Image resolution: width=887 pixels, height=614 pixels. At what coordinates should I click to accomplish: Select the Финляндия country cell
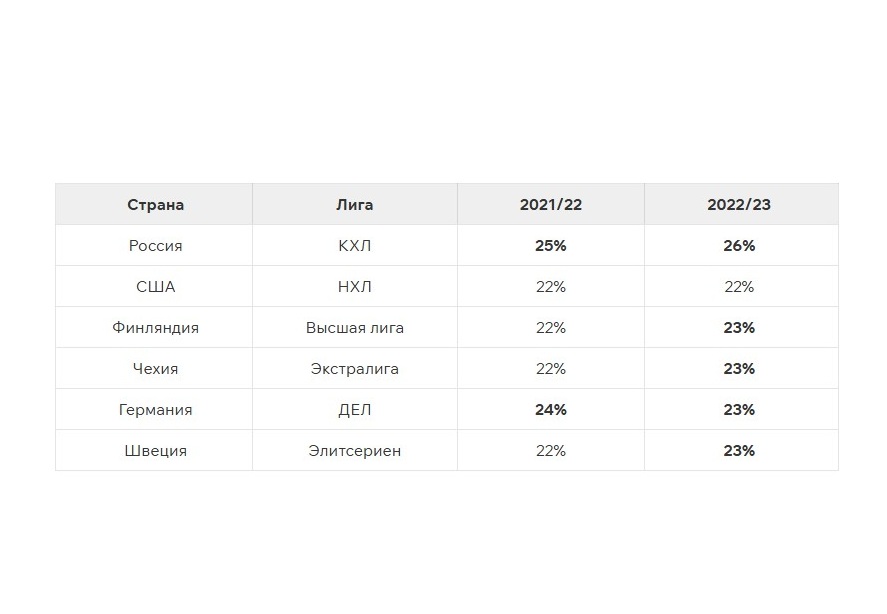coord(155,328)
